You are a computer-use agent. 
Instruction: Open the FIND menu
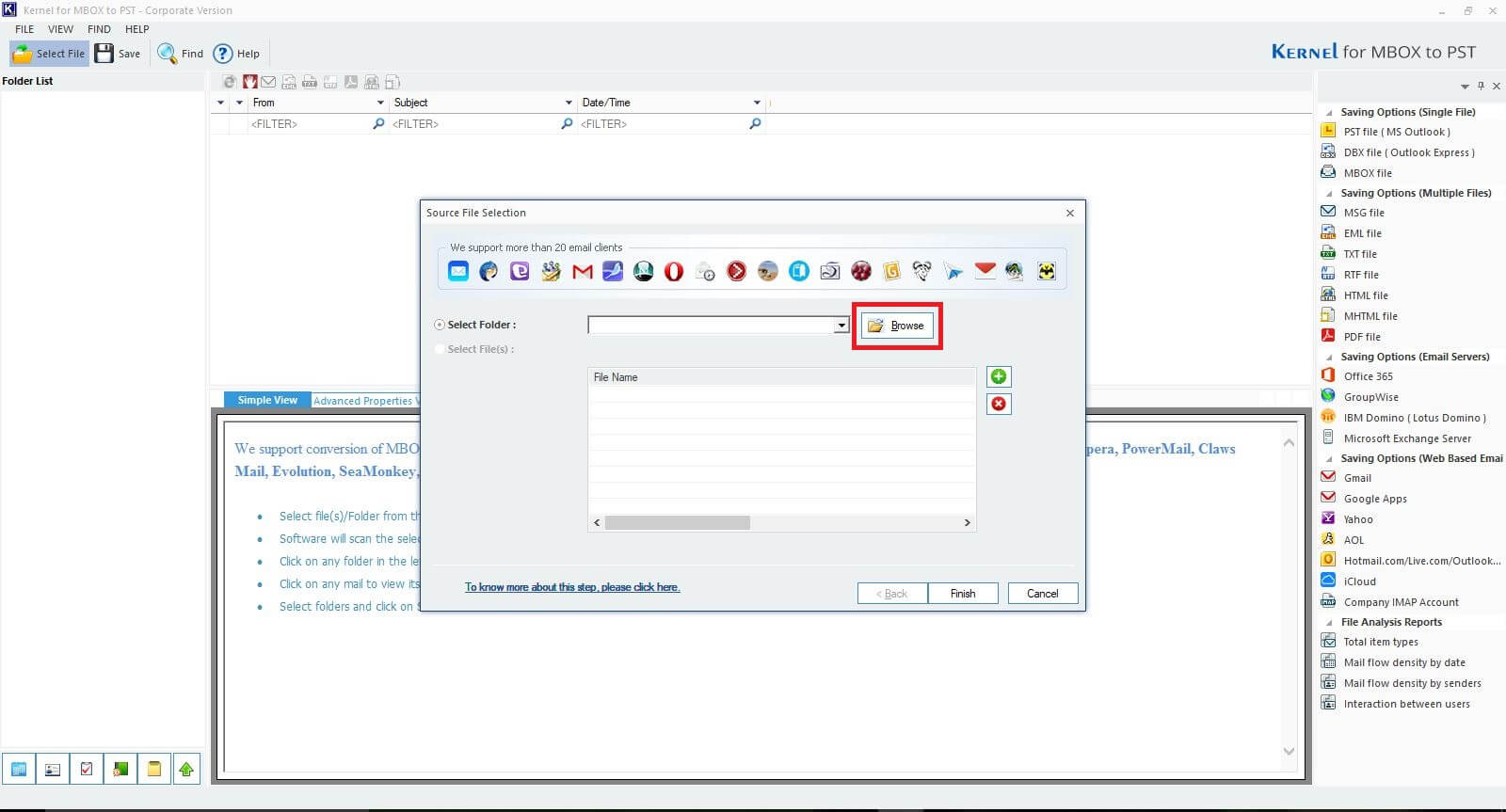99,29
